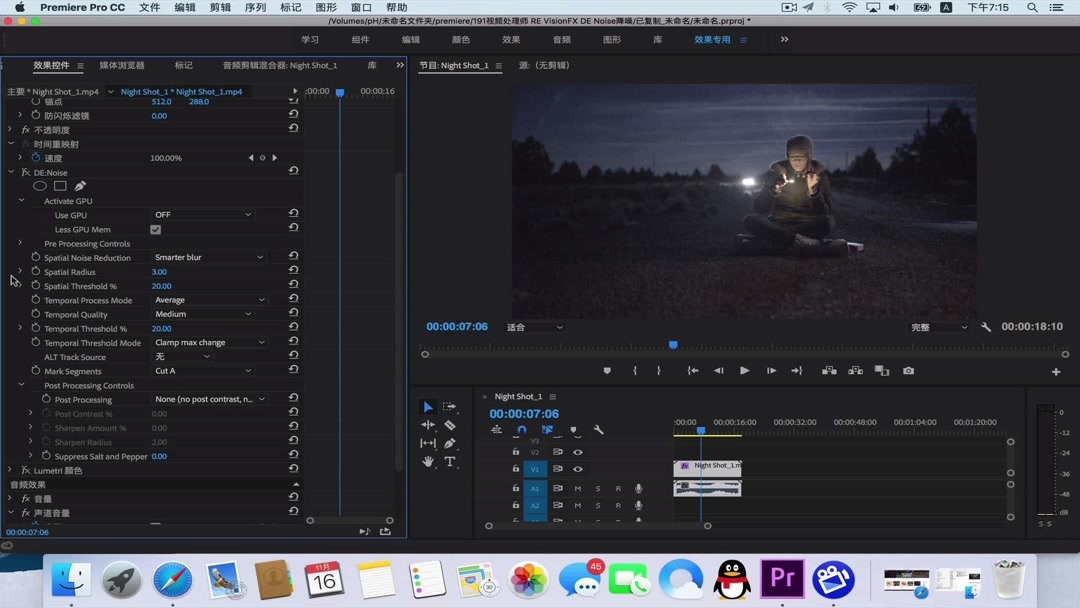Expand the Pre Processing Controls group

(x=20, y=243)
